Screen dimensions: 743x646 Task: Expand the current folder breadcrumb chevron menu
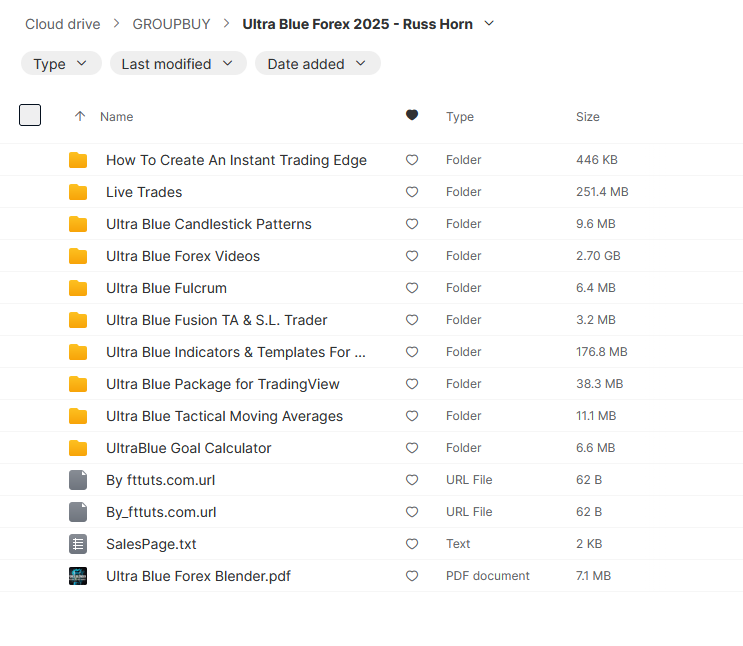point(489,23)
